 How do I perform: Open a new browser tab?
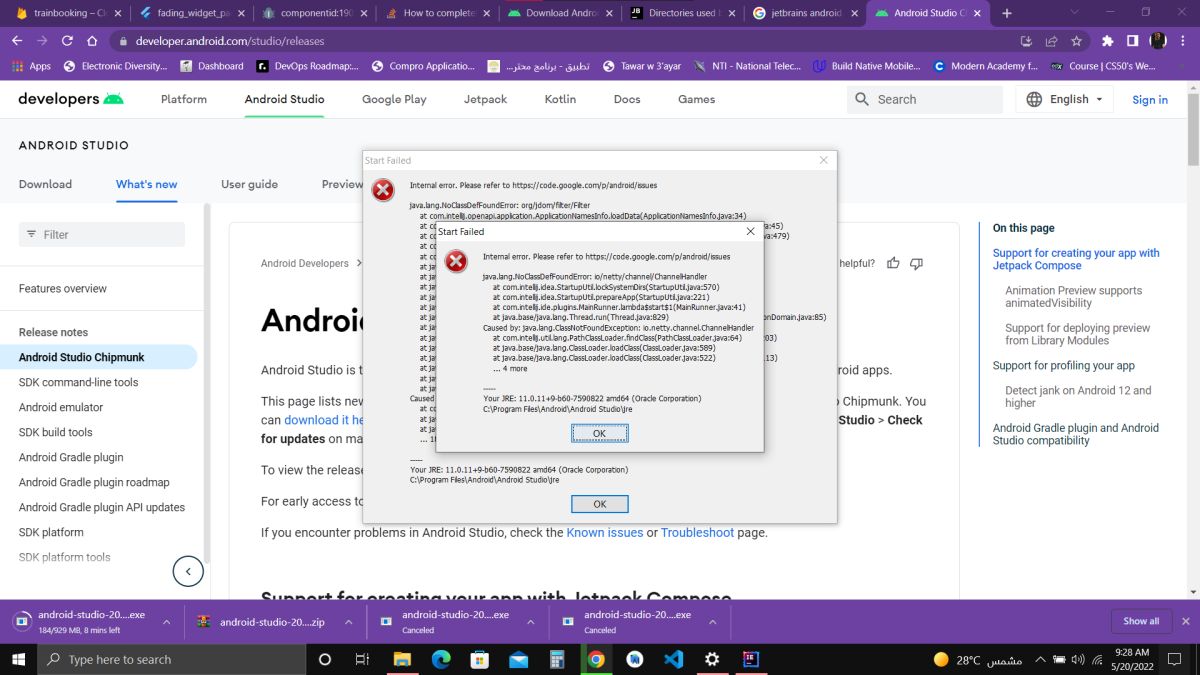tap(1007, 13)
